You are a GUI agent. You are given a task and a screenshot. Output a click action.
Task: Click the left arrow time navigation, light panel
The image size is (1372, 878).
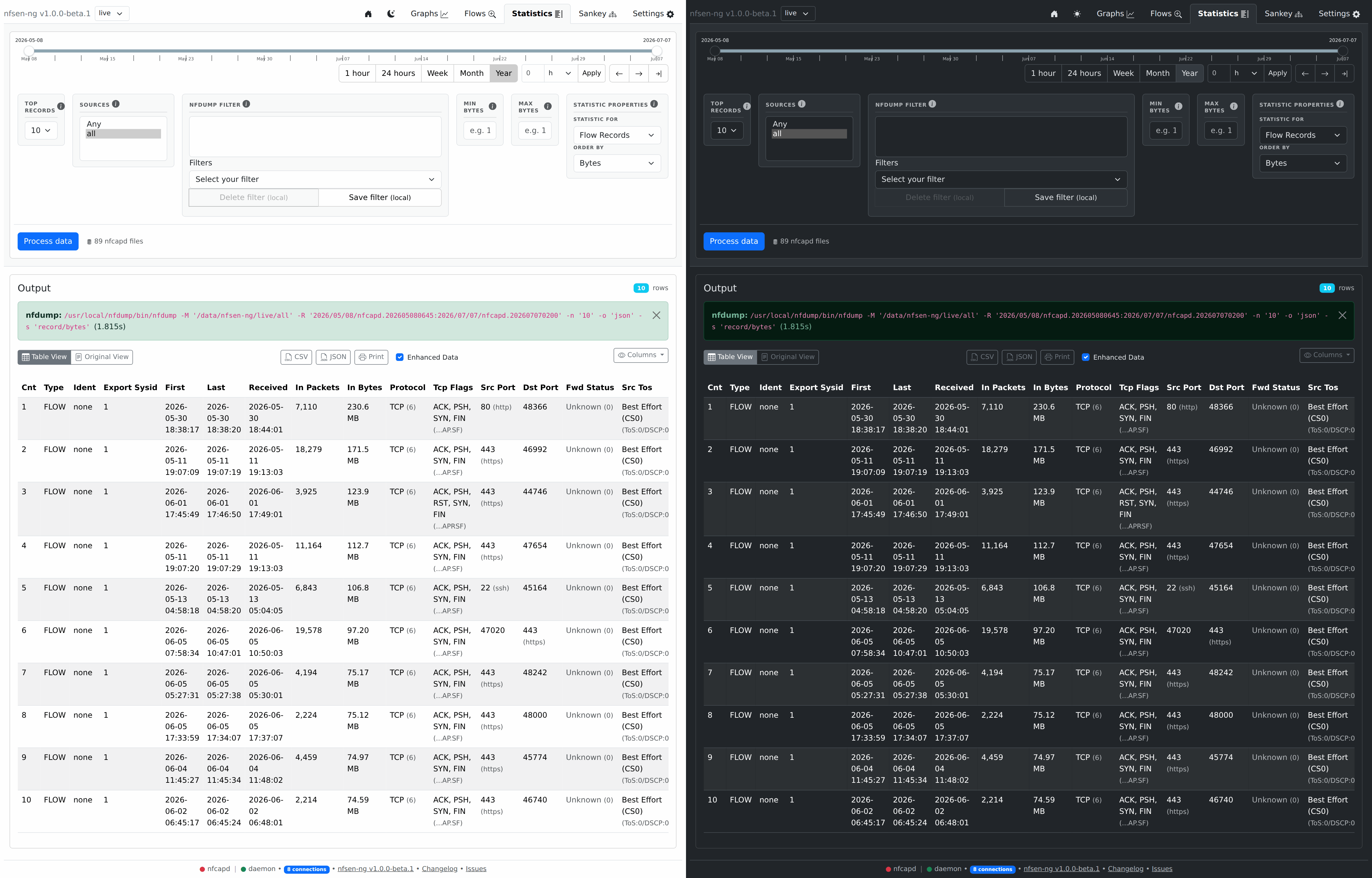pos(619,74)
